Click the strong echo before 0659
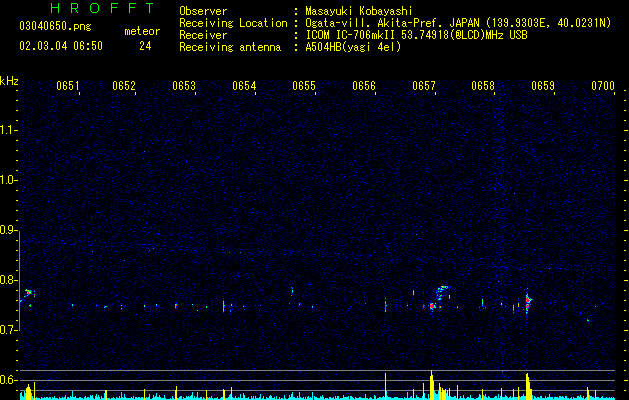This screenshot has height=400, width=629. (528, 301)
